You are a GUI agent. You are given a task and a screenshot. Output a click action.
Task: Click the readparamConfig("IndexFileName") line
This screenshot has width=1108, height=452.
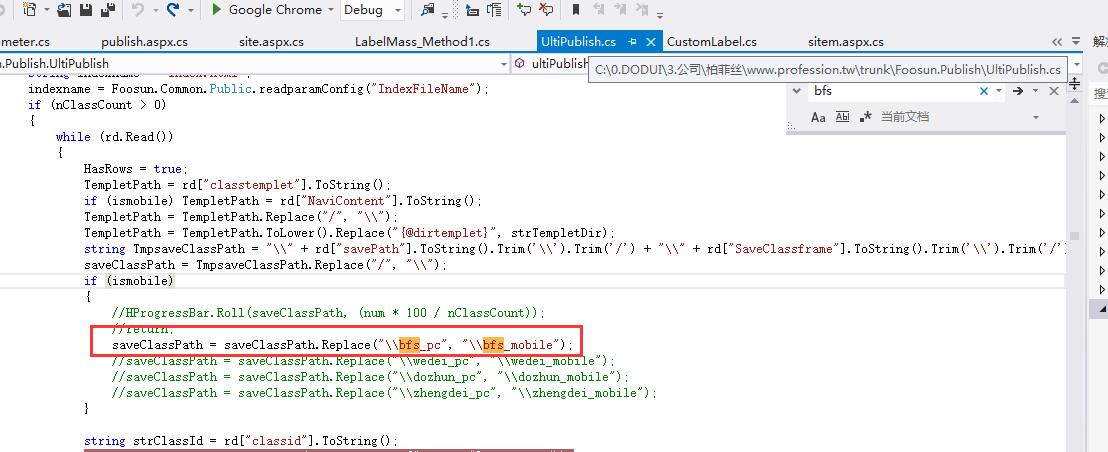pos(259,89)
